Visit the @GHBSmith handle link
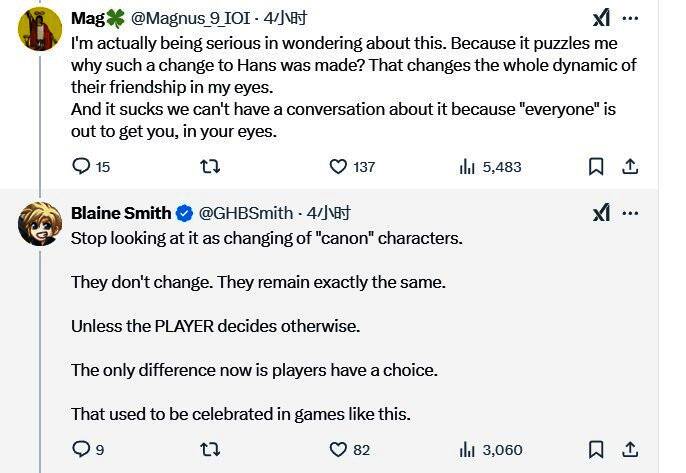686x473 pixels. (x=246, y=213)
